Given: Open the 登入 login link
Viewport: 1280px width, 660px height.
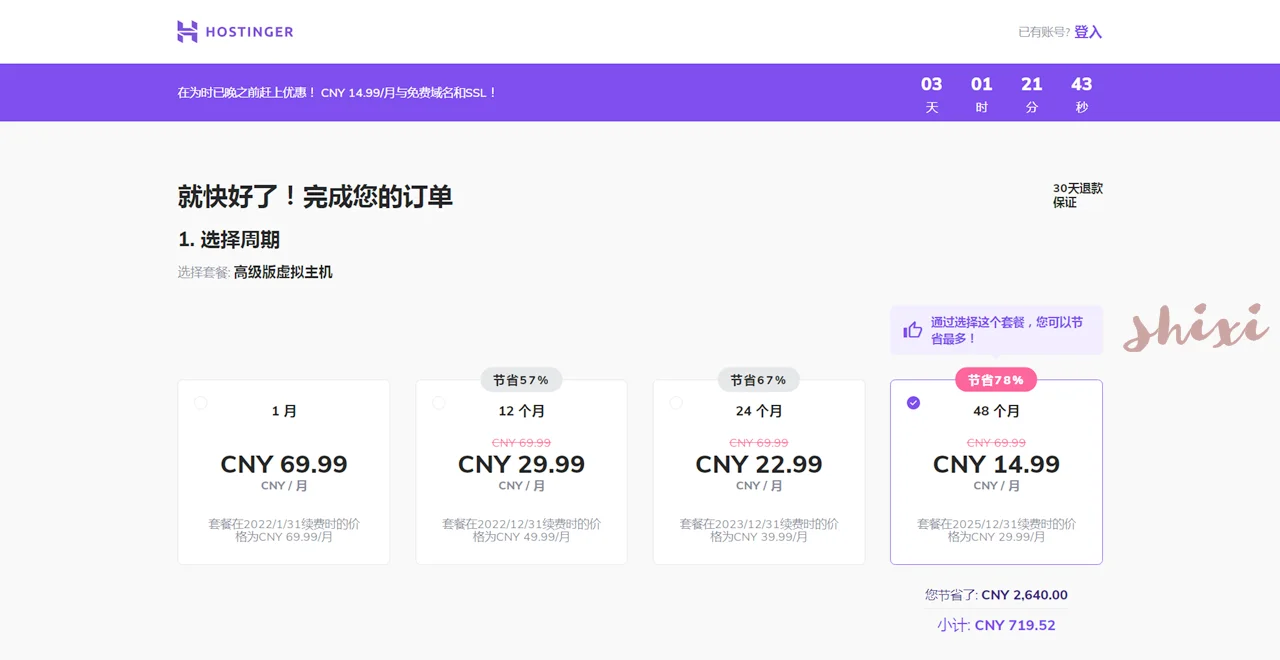Looking at the screenshot, I should tap(1088, 32).
